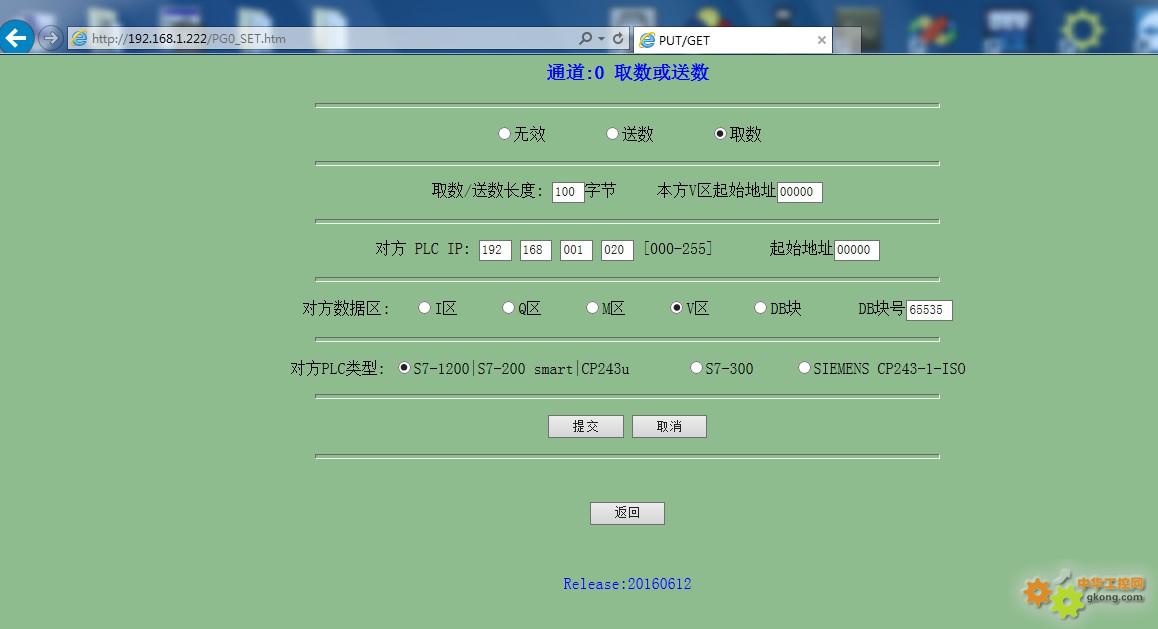Select the 送数 radio option

coord(612,134)
